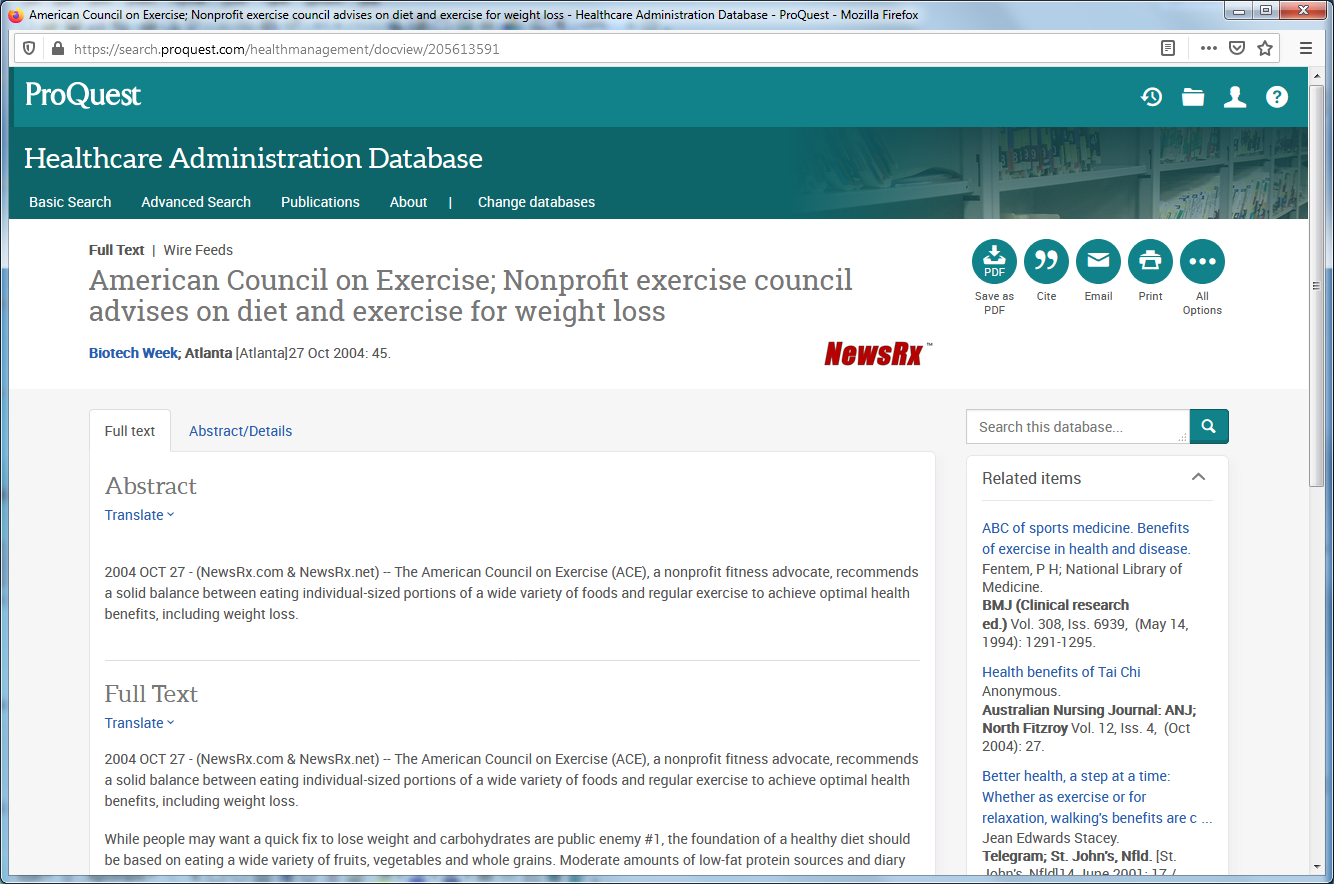Open the Publications menu item
Image resolution: width=1334 pixels, height=884 pixels.
point(320,202)
